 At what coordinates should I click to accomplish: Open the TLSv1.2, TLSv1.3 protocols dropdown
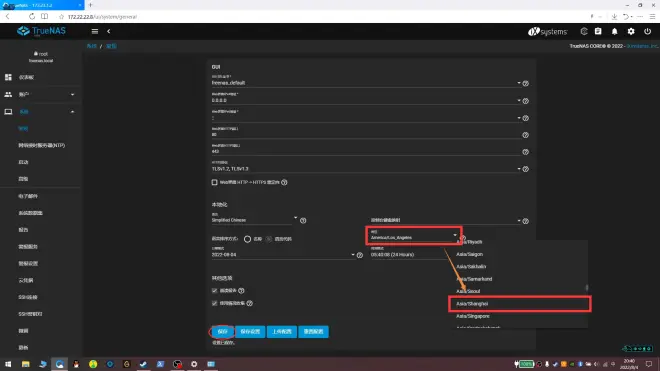click(x=365, y=169)
